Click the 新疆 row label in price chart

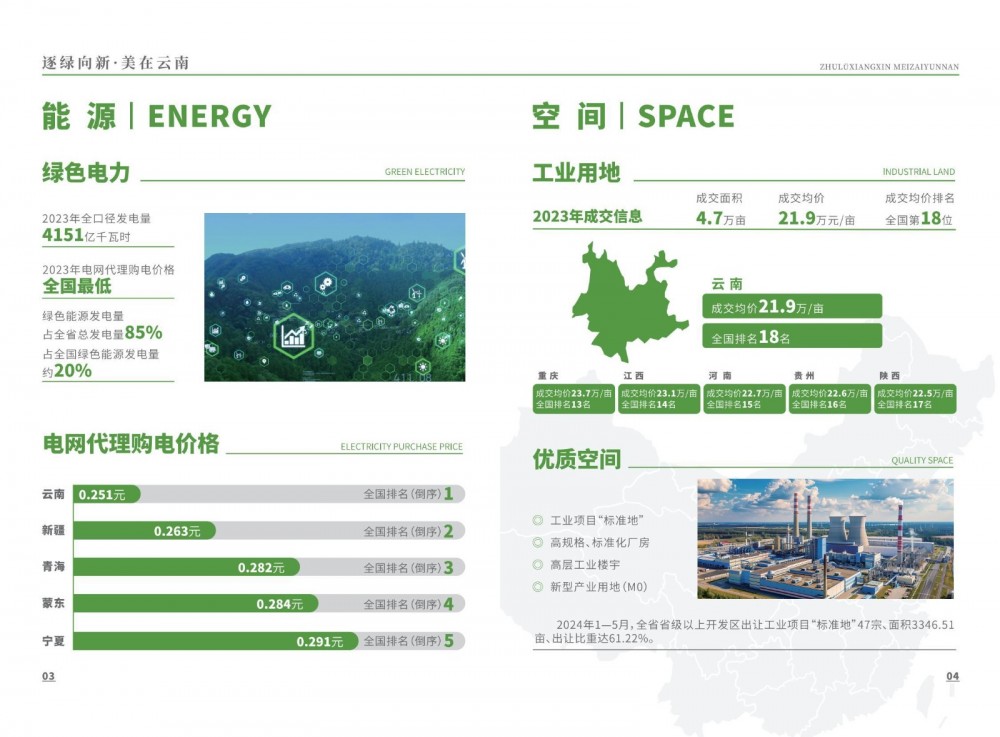click(54, 530)
